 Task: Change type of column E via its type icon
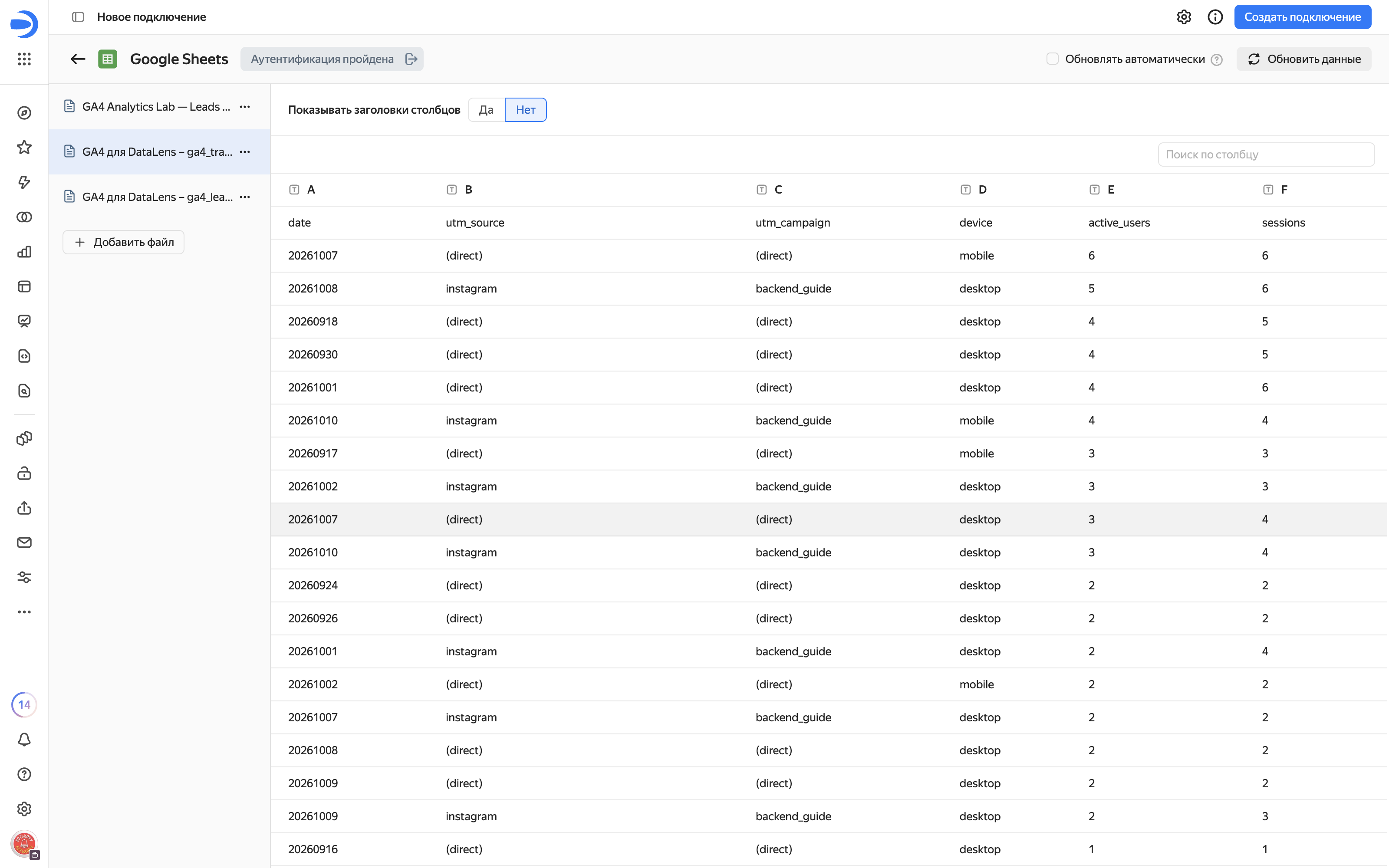click(1094, 190)
